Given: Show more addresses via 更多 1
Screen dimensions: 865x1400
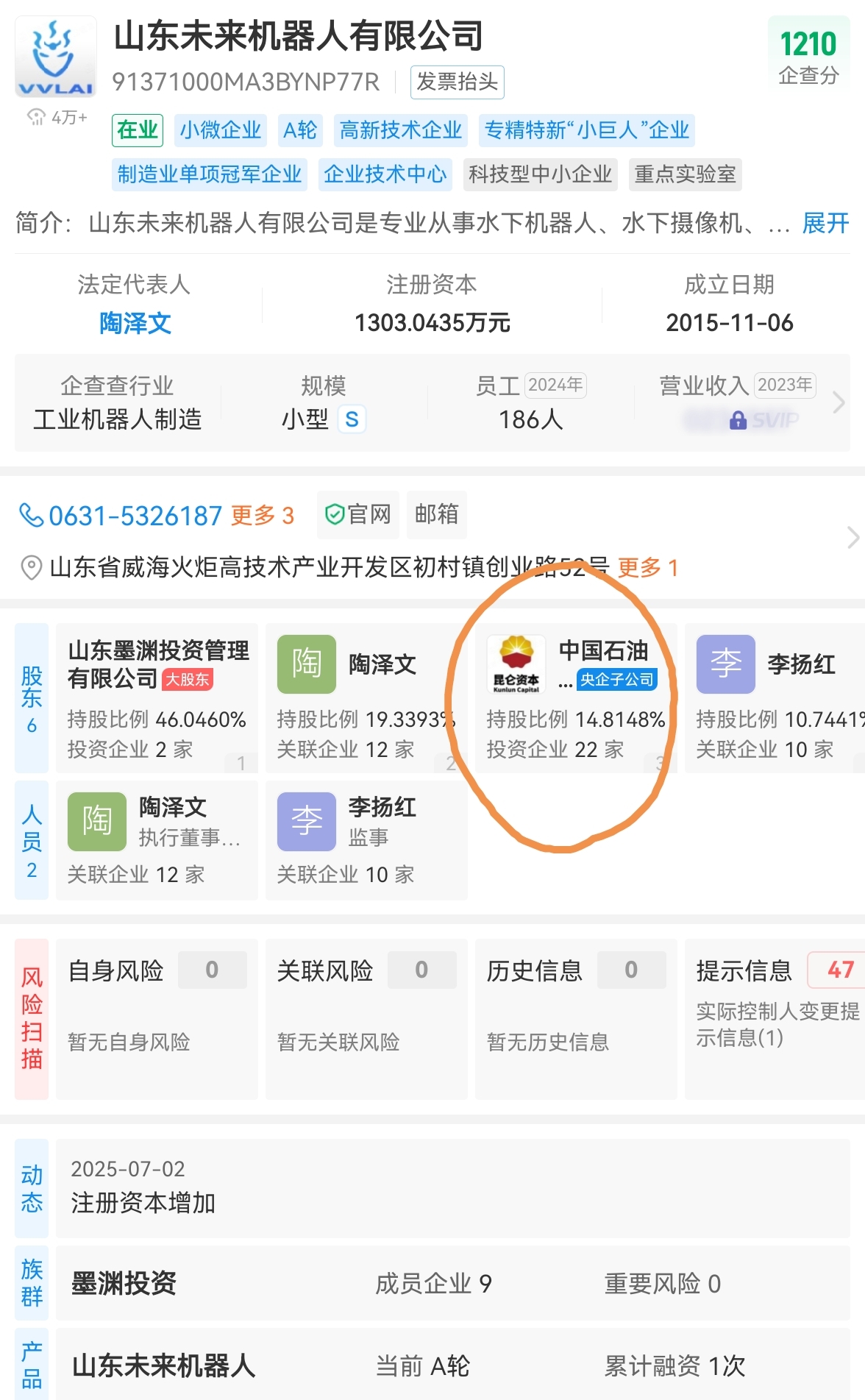Looking at the screenshot, I should tap(648, 567).
